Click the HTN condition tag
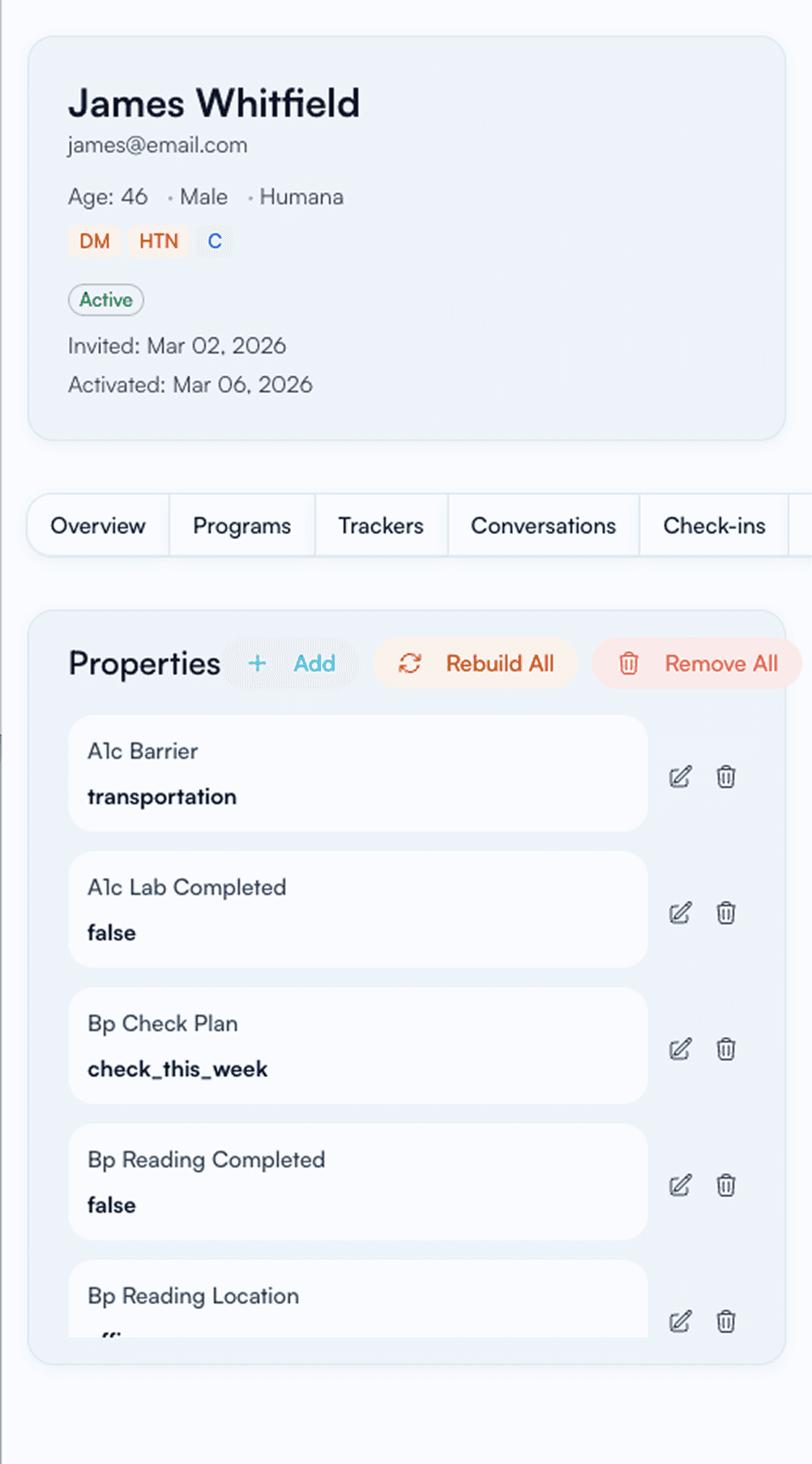Image resolution: width=812 pixels, height=1464 pixels. (x=159, y=241)
